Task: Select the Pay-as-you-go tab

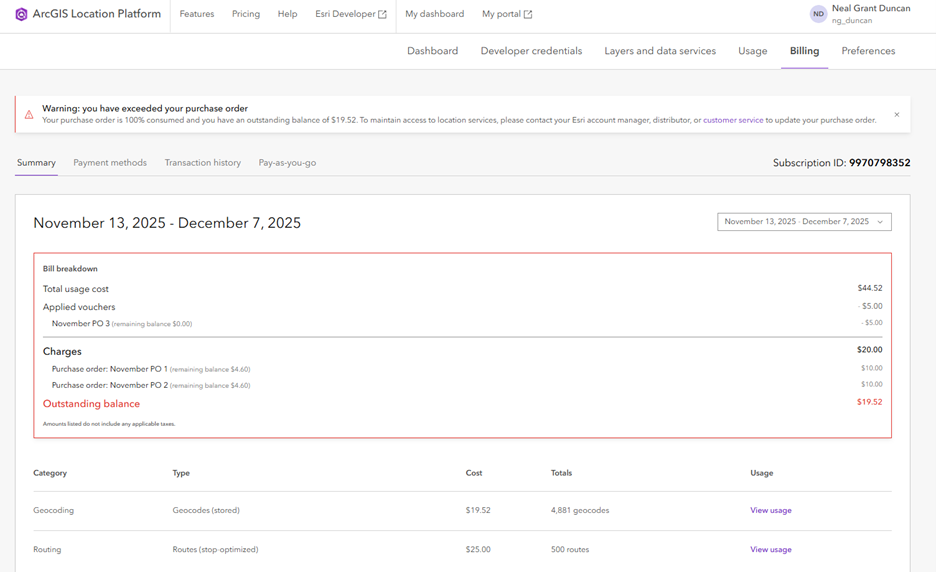Action: tap(287, 163)
